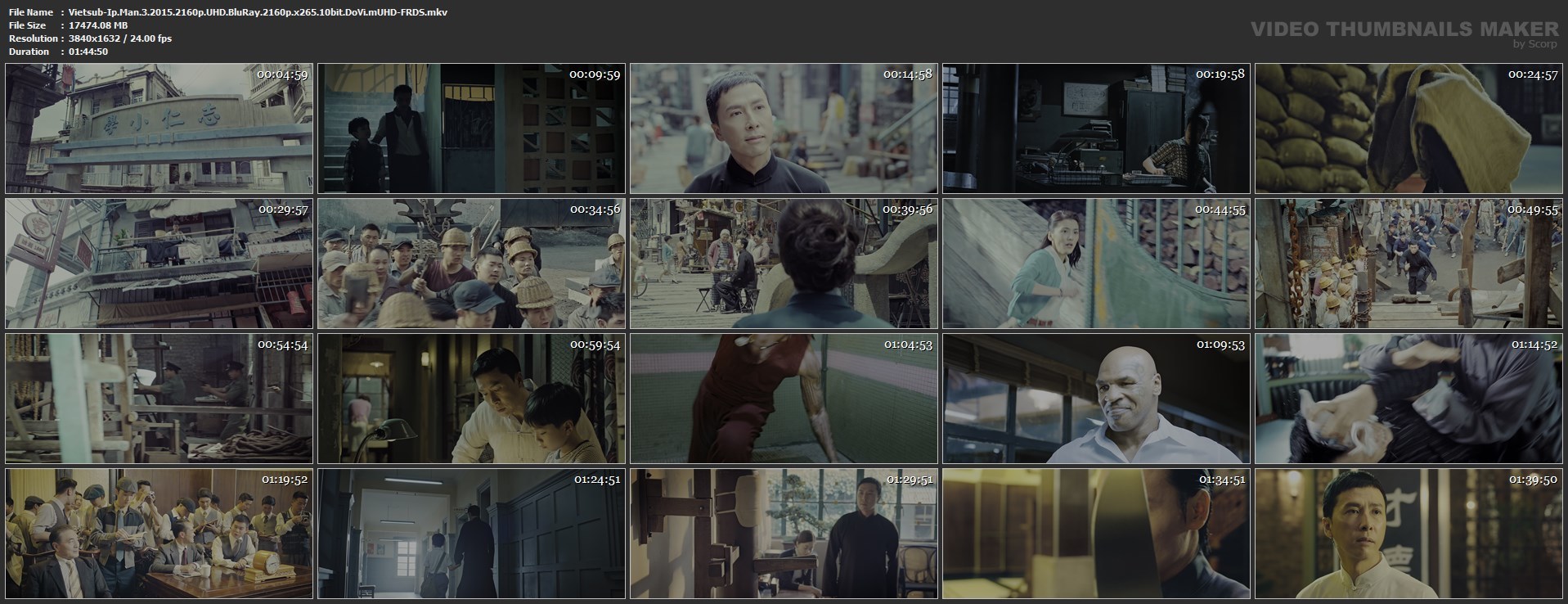The height and width of the screenshot is (604, 1568).
Task: Select the thumbnail timestamped 00:29:57
Action: [x=159, y=264]
